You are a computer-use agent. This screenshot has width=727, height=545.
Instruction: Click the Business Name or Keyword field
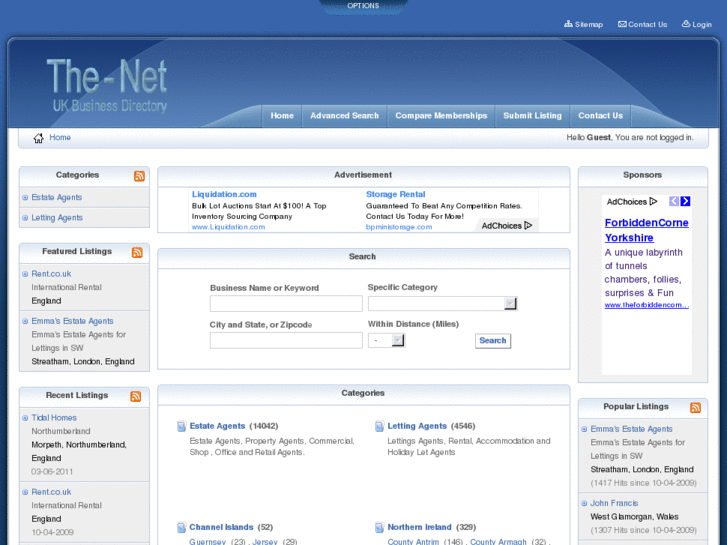click(286, 303)
